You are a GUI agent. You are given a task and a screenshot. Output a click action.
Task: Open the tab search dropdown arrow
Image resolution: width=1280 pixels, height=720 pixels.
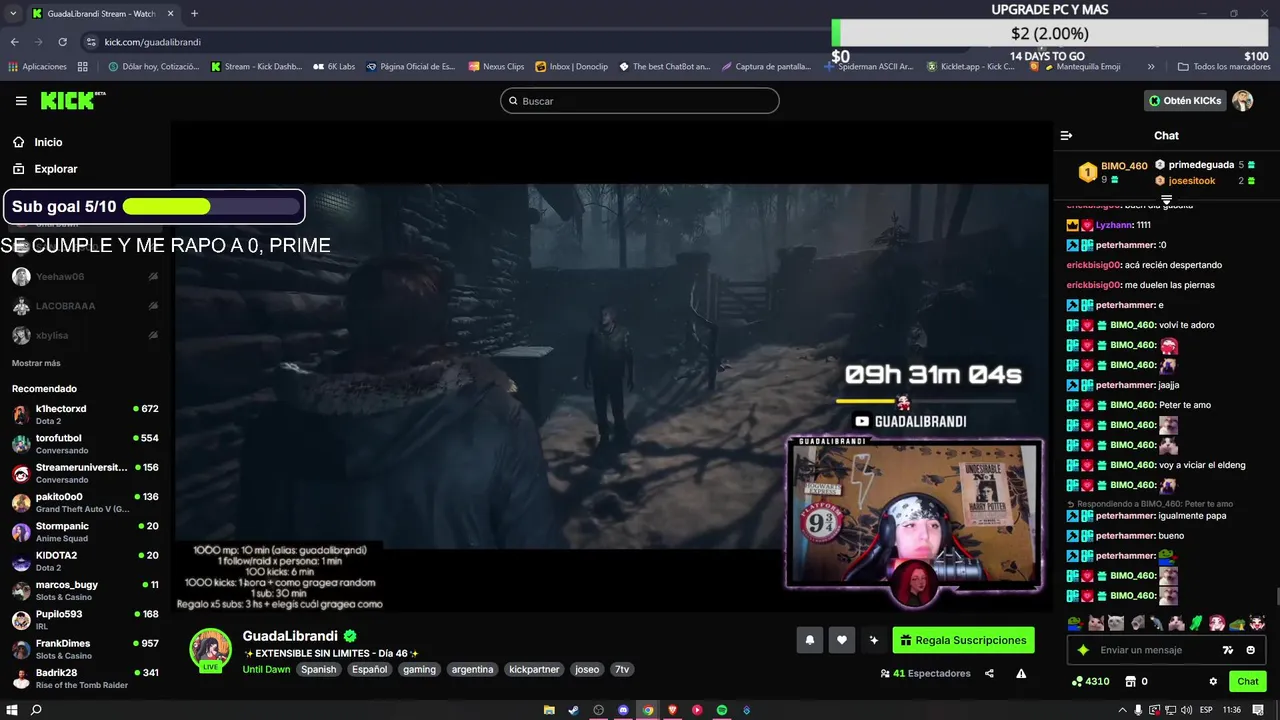[x=13, y=14]
